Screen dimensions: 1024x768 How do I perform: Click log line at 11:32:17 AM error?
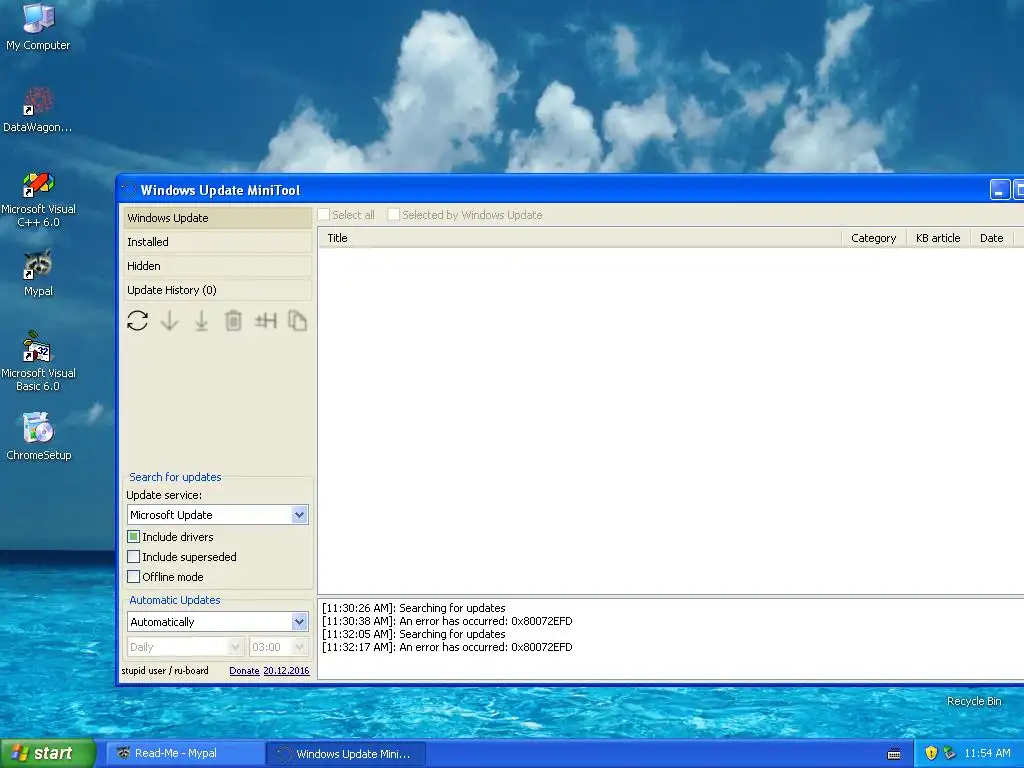pos(447,647)
